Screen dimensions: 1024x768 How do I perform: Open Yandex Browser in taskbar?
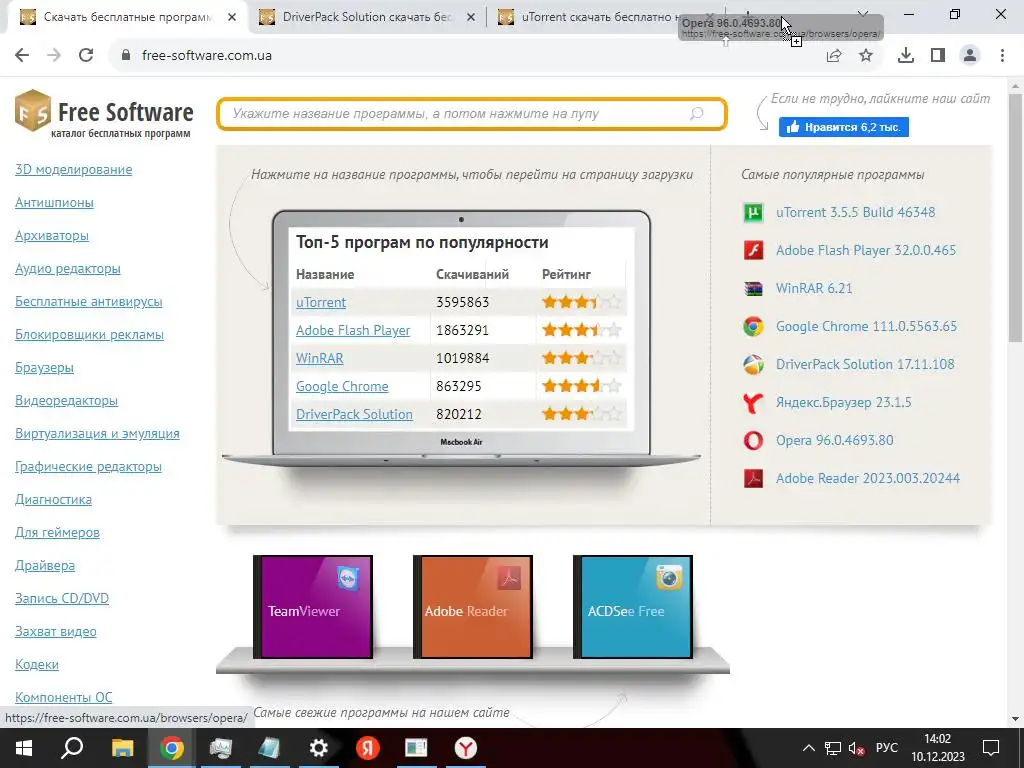pos(466,748)
